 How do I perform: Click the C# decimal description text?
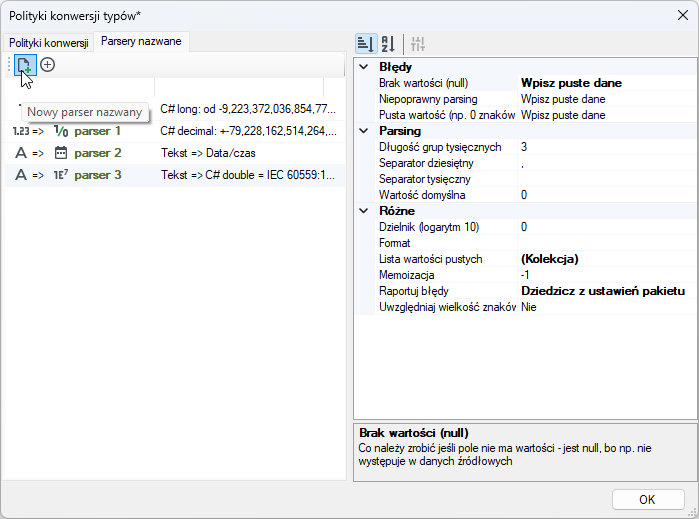point(248,131)
